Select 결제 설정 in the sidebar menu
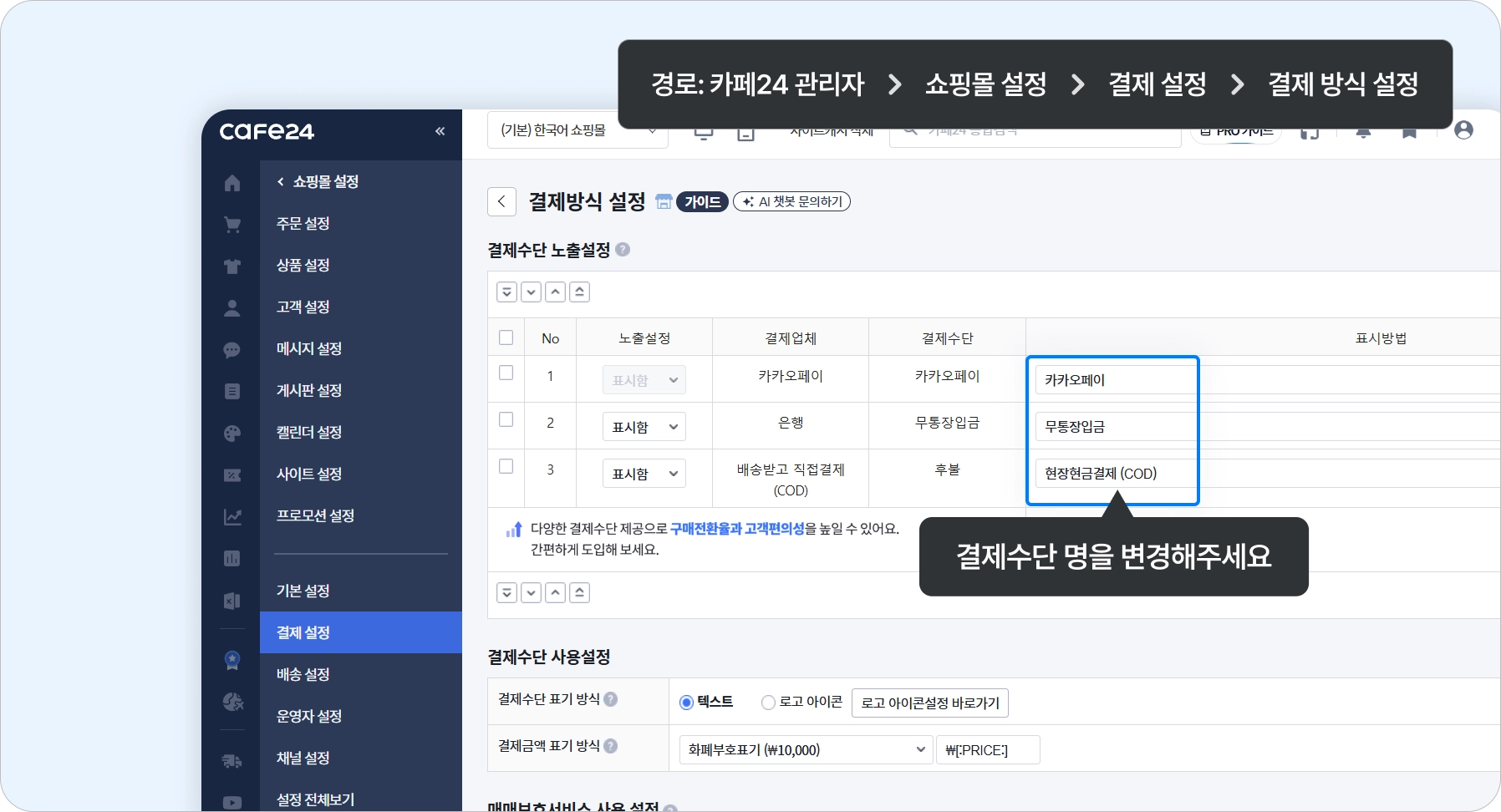Screen dimensions: 1501x812 coord(361,632)
